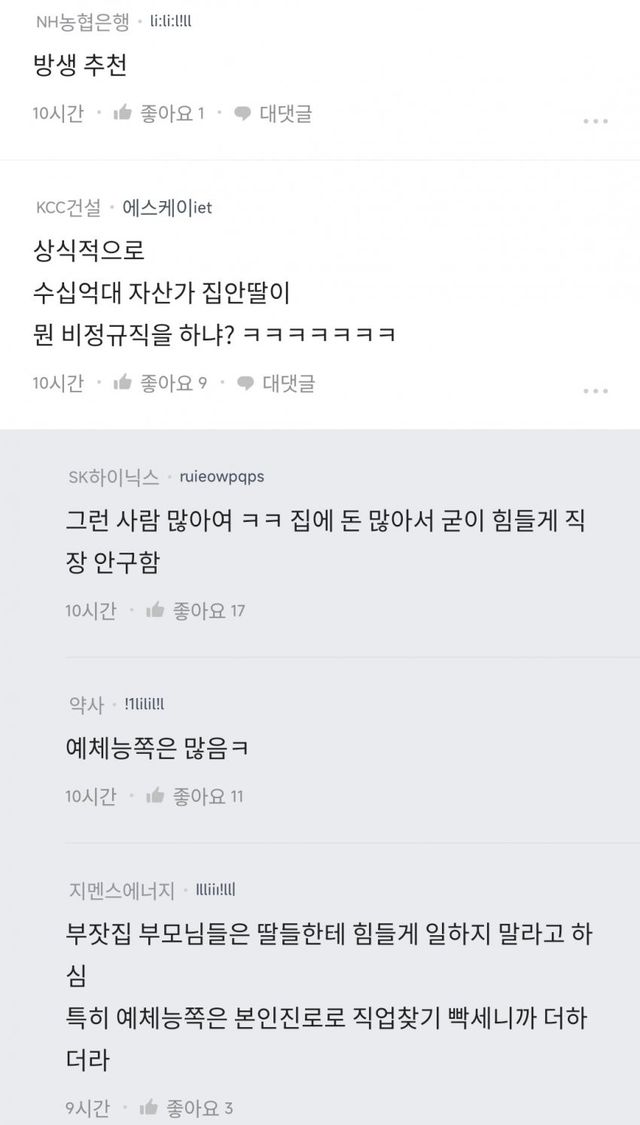The width and height of the screenshot is (640, 1125).
Task: Click speech bubble icon under KCC건설 comment
Action: 244,382
